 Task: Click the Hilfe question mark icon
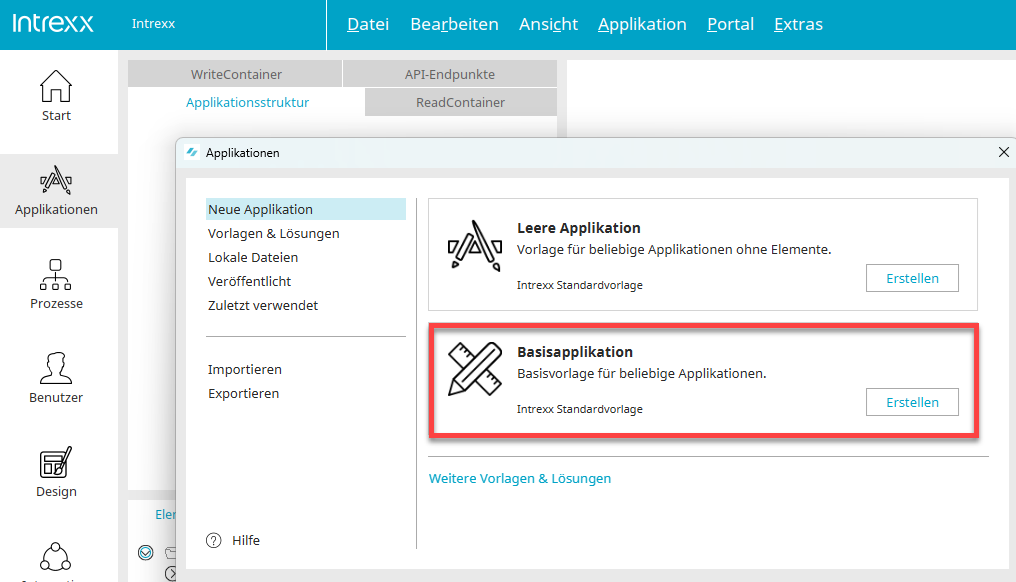214,541
